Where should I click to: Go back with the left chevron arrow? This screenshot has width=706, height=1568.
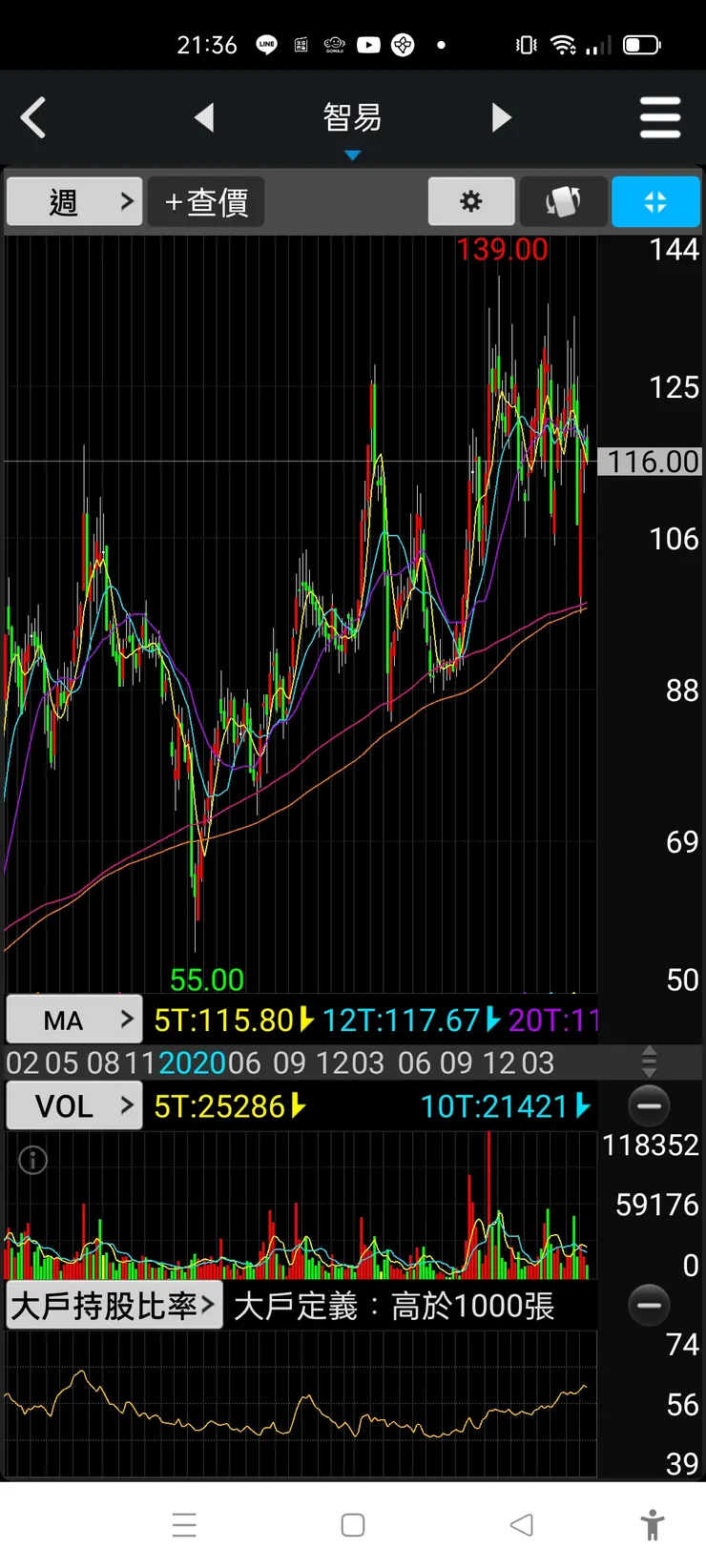[33, 118]
